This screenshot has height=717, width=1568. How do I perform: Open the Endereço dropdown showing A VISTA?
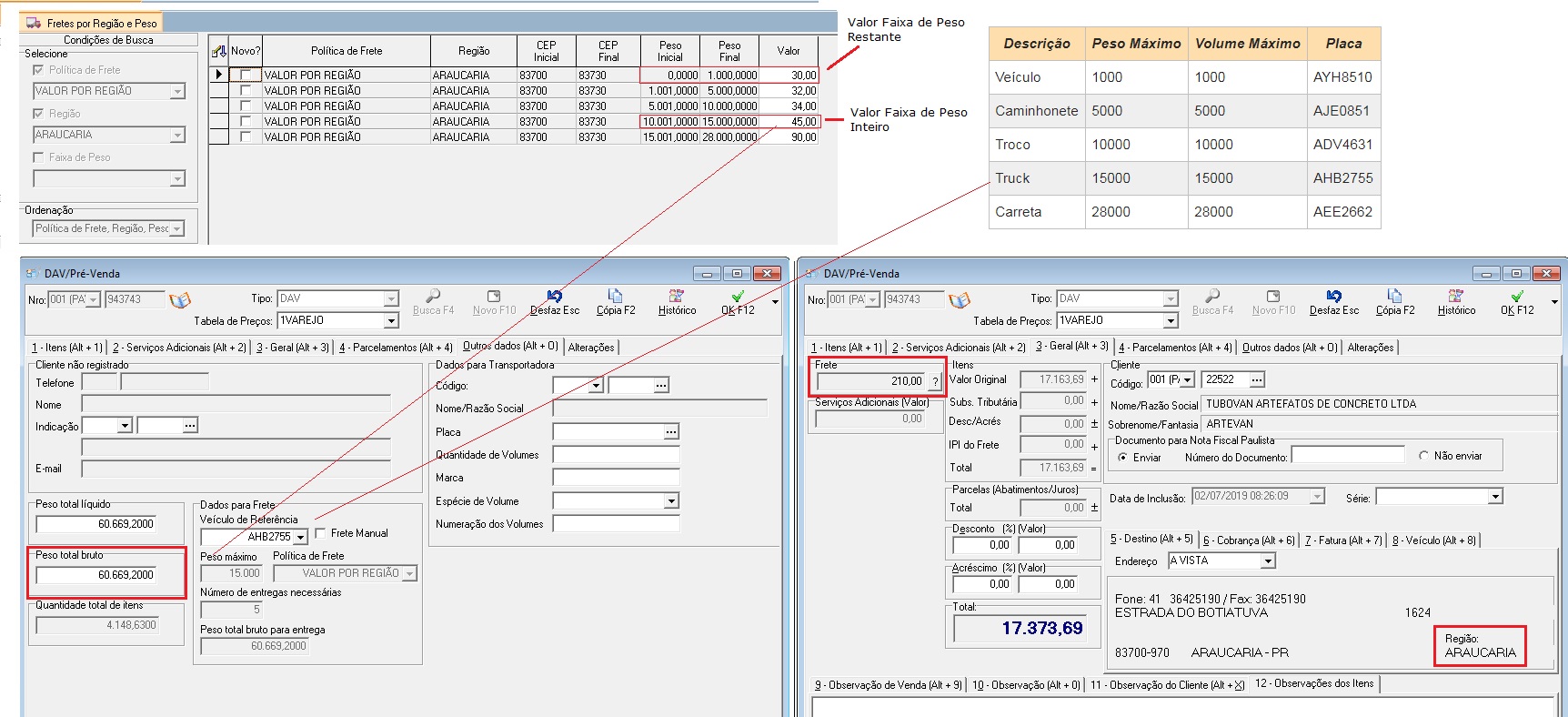coord(1268,561)
